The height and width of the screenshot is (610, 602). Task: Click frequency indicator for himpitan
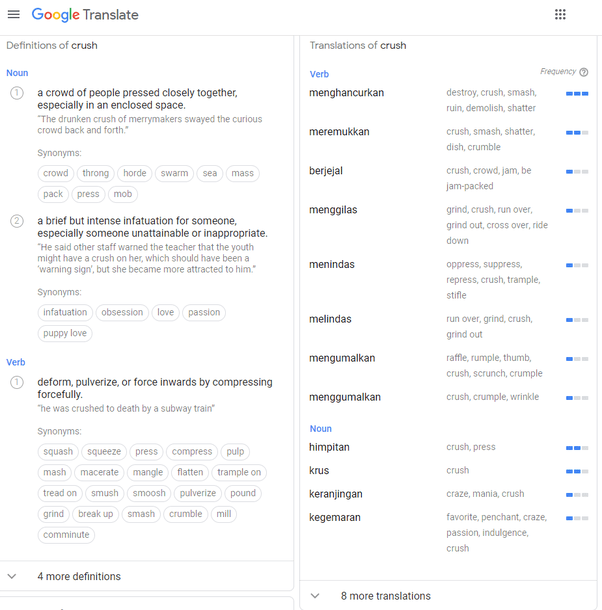576,448
